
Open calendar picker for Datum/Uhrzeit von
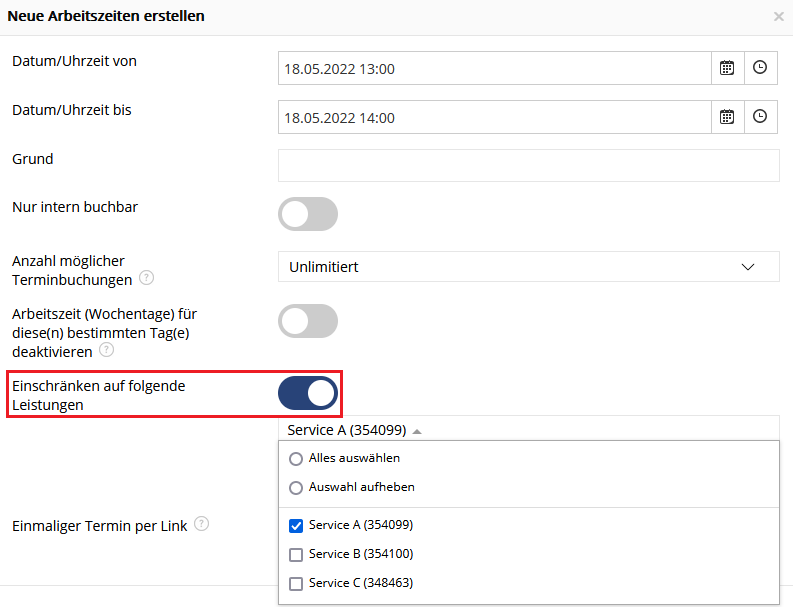(x=727, y=68)
